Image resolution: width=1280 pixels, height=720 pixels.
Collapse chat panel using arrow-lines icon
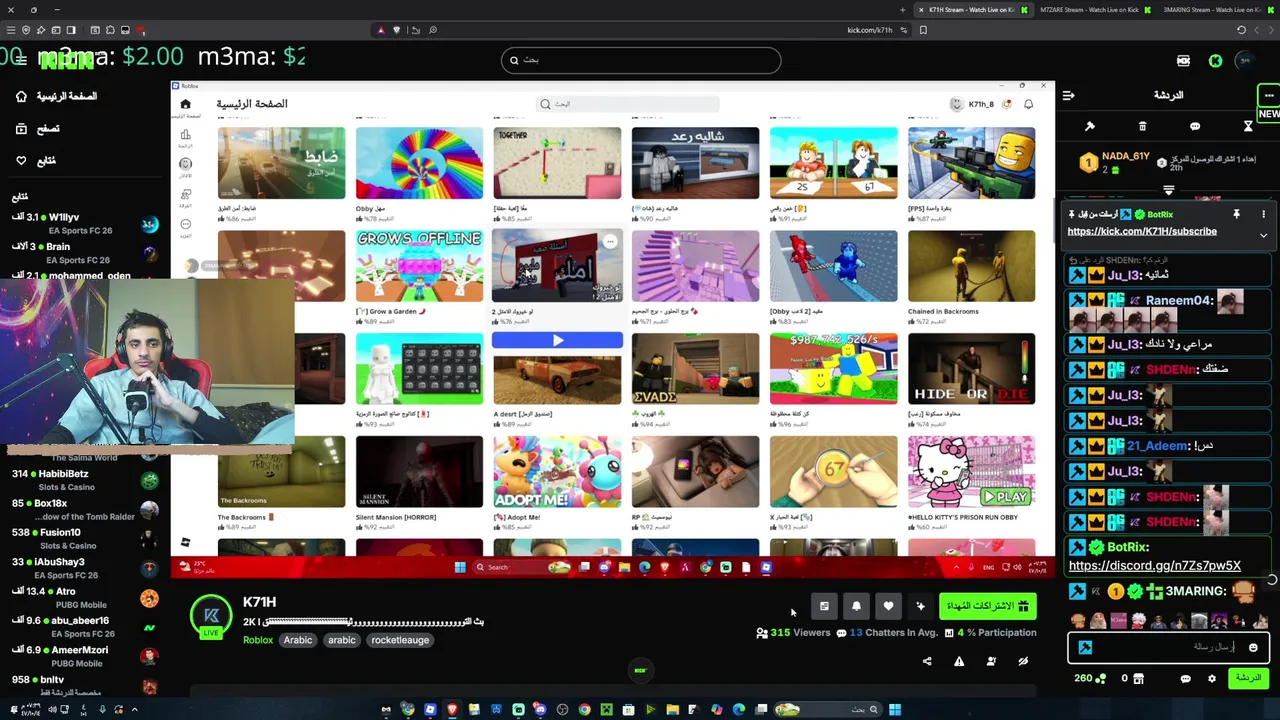coord(1068,96)
